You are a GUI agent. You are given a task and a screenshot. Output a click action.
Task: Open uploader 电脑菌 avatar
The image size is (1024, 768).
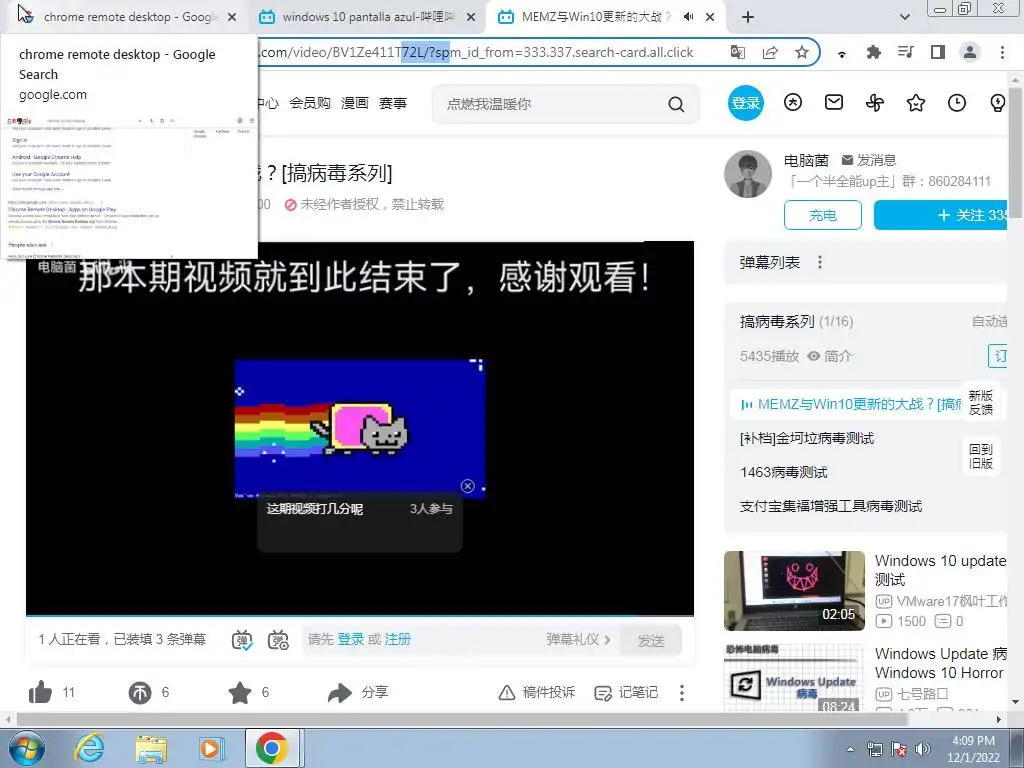click(748, 174)
